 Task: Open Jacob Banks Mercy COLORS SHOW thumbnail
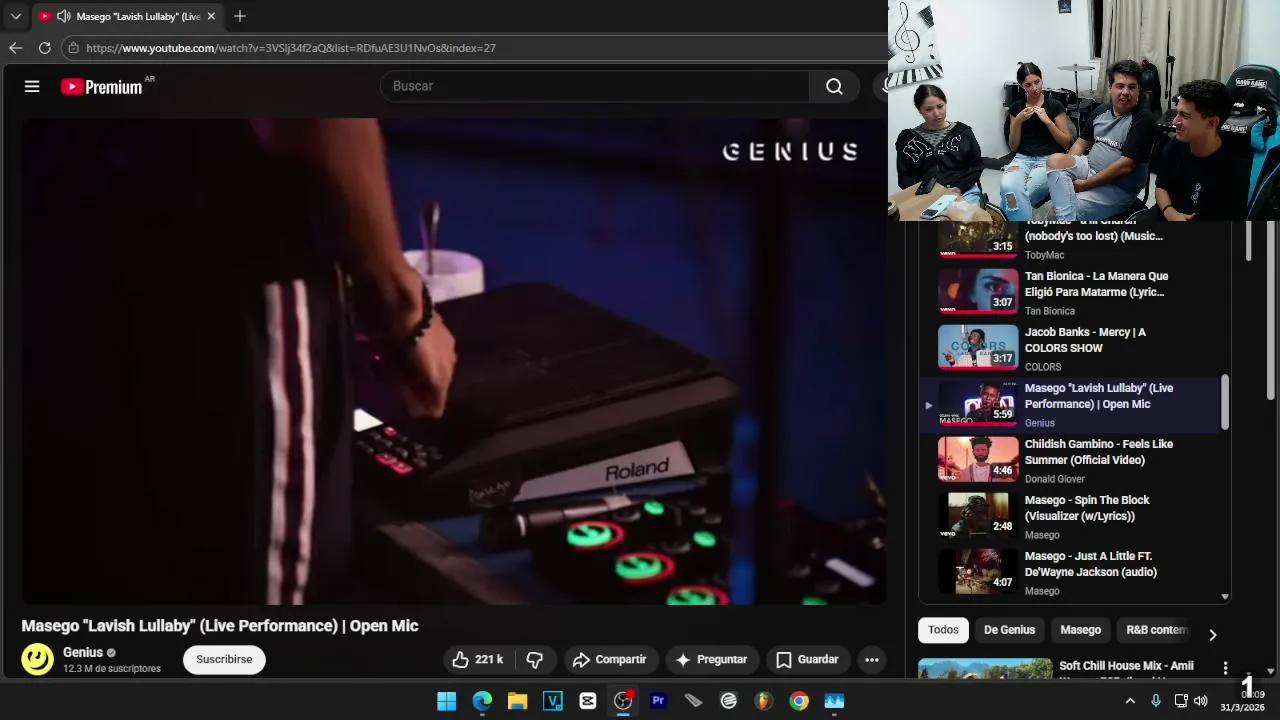[x=978, y=347]
